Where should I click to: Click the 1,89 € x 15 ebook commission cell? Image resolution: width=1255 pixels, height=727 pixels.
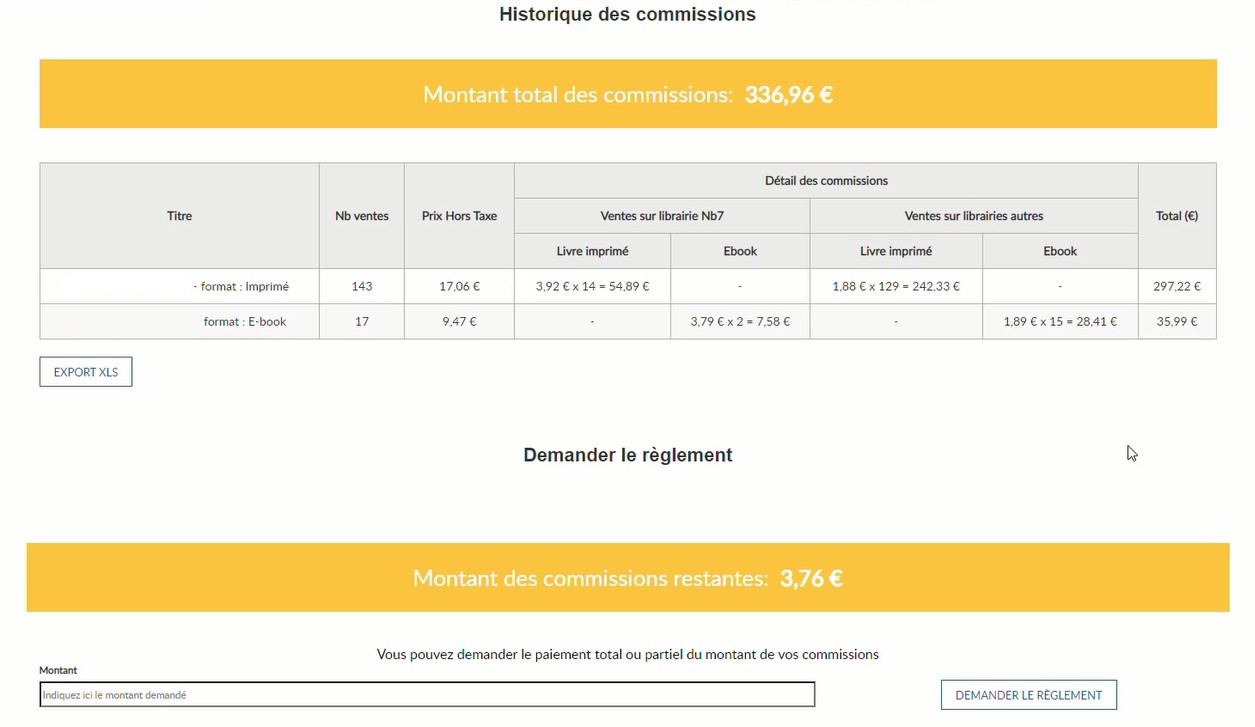[x=1060, y=322]
